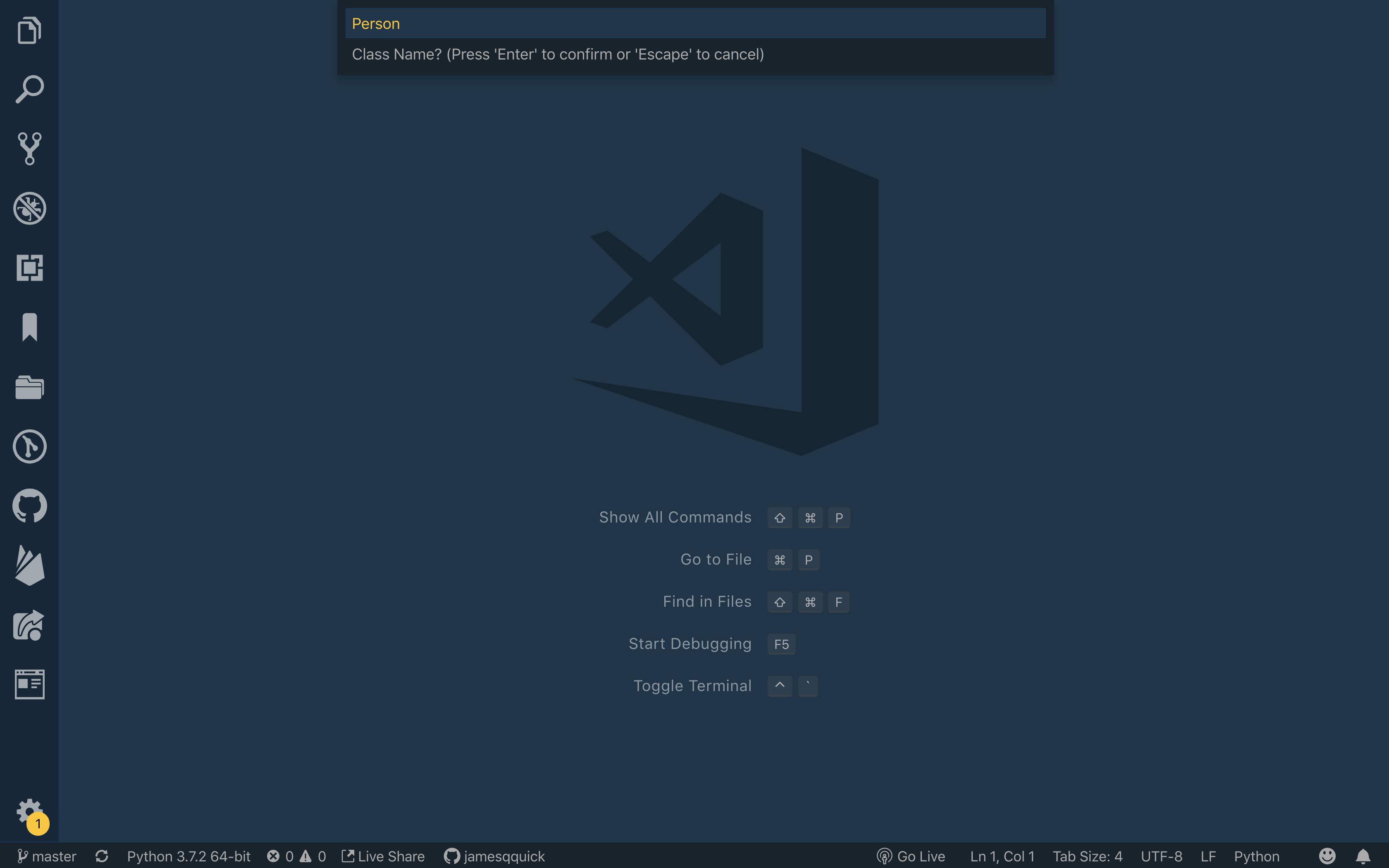Open the Explorer files icon

click(29, 30)
